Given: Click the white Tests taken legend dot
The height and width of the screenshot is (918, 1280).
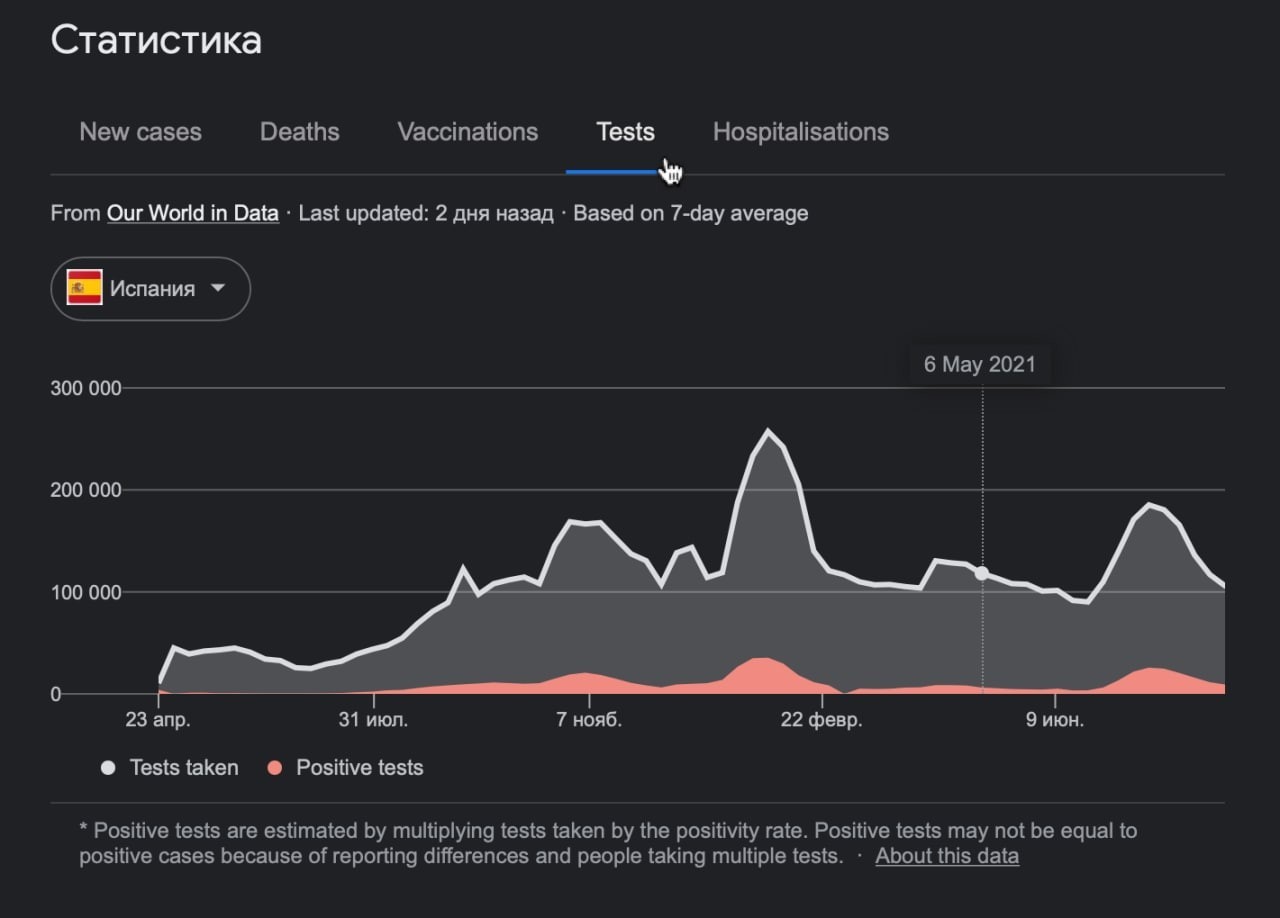Looking at the screenshot, I should [108, 768].
